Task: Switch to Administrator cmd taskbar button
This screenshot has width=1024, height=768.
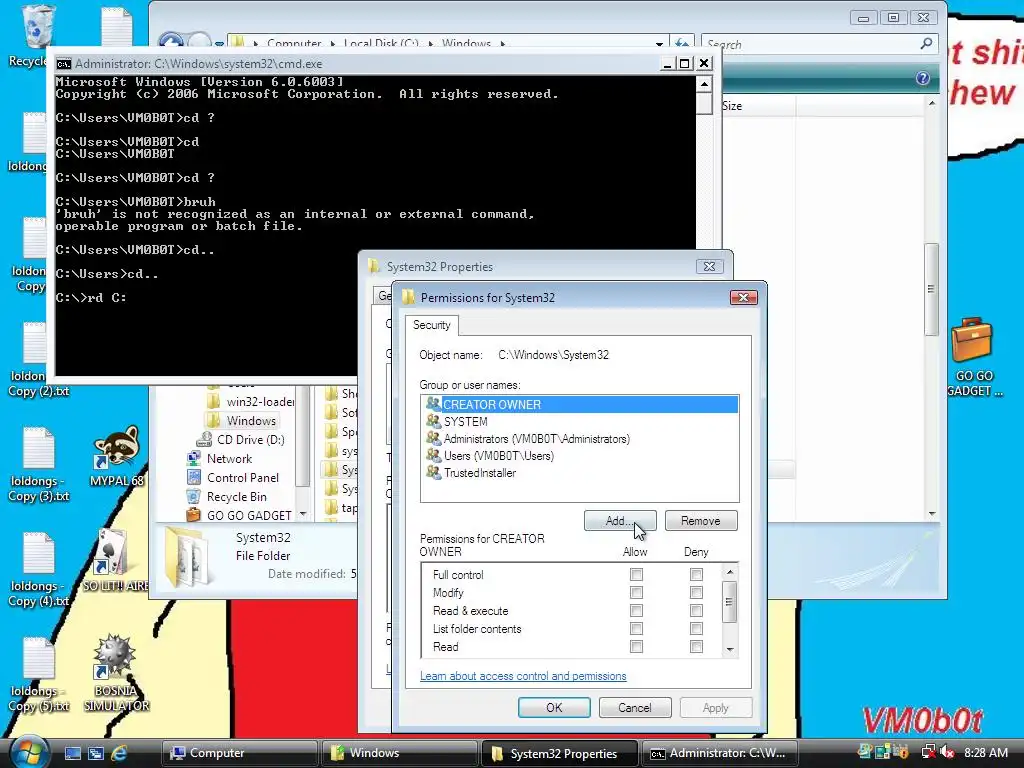Action: (720, 753)
